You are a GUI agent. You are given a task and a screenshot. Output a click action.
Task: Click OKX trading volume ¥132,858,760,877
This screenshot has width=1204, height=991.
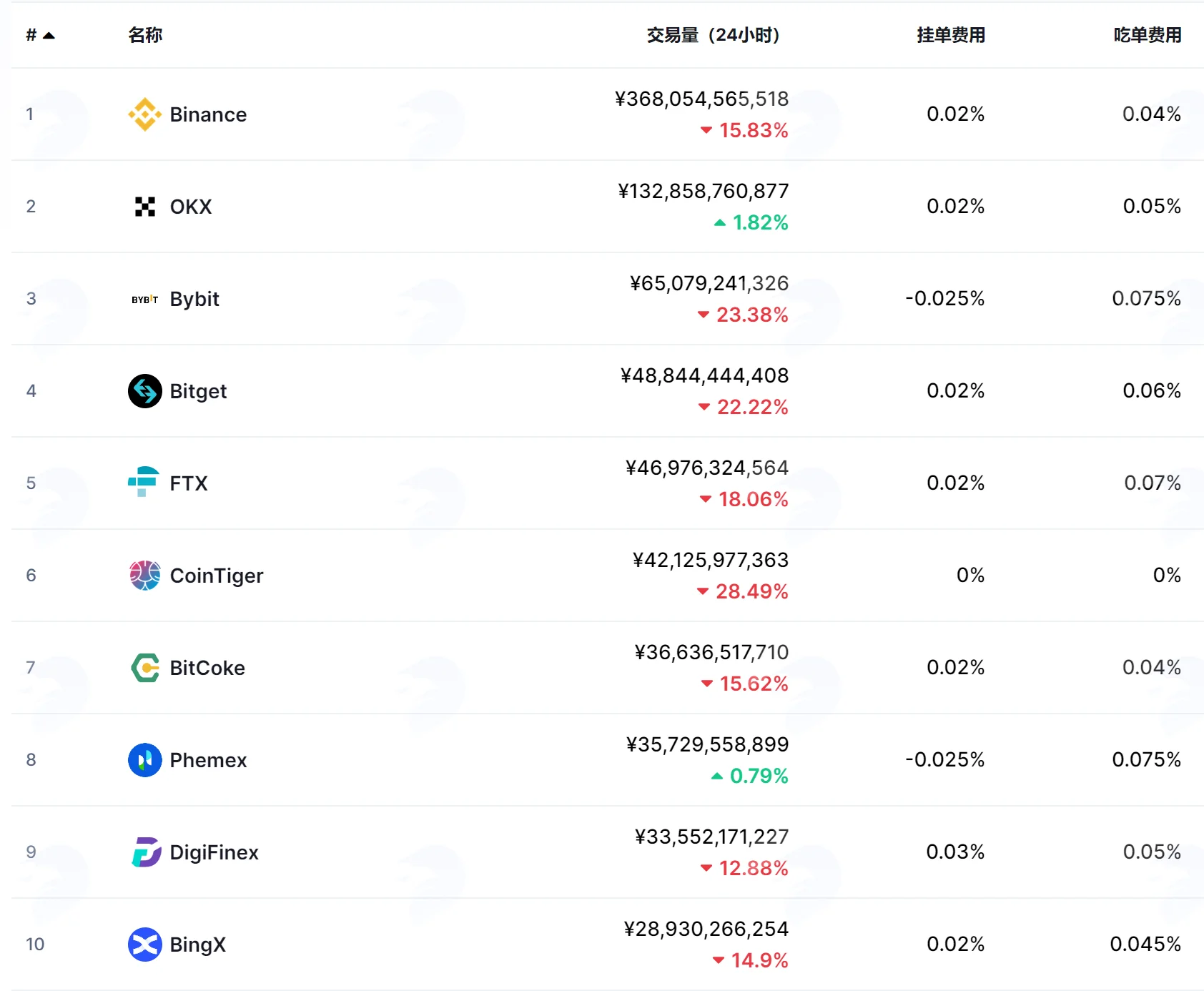tap(704, 191)
